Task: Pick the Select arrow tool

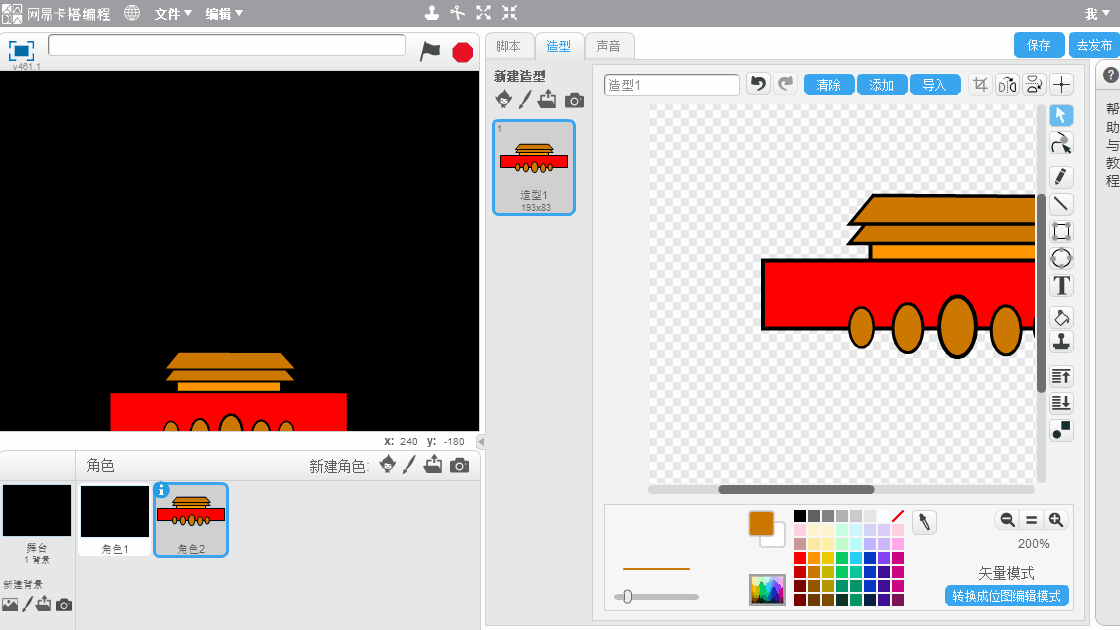Action: (1061, 115)
